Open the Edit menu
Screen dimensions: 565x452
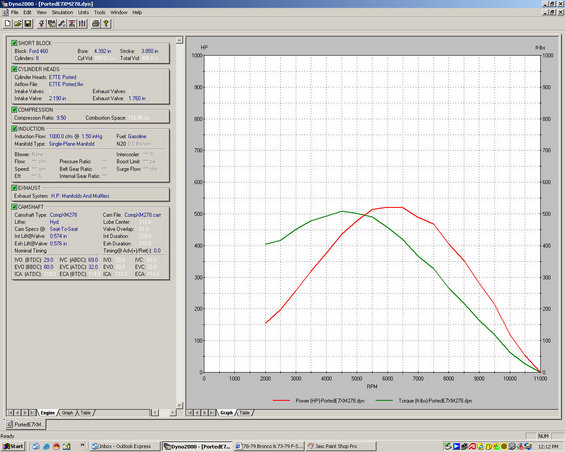point(27,12)
